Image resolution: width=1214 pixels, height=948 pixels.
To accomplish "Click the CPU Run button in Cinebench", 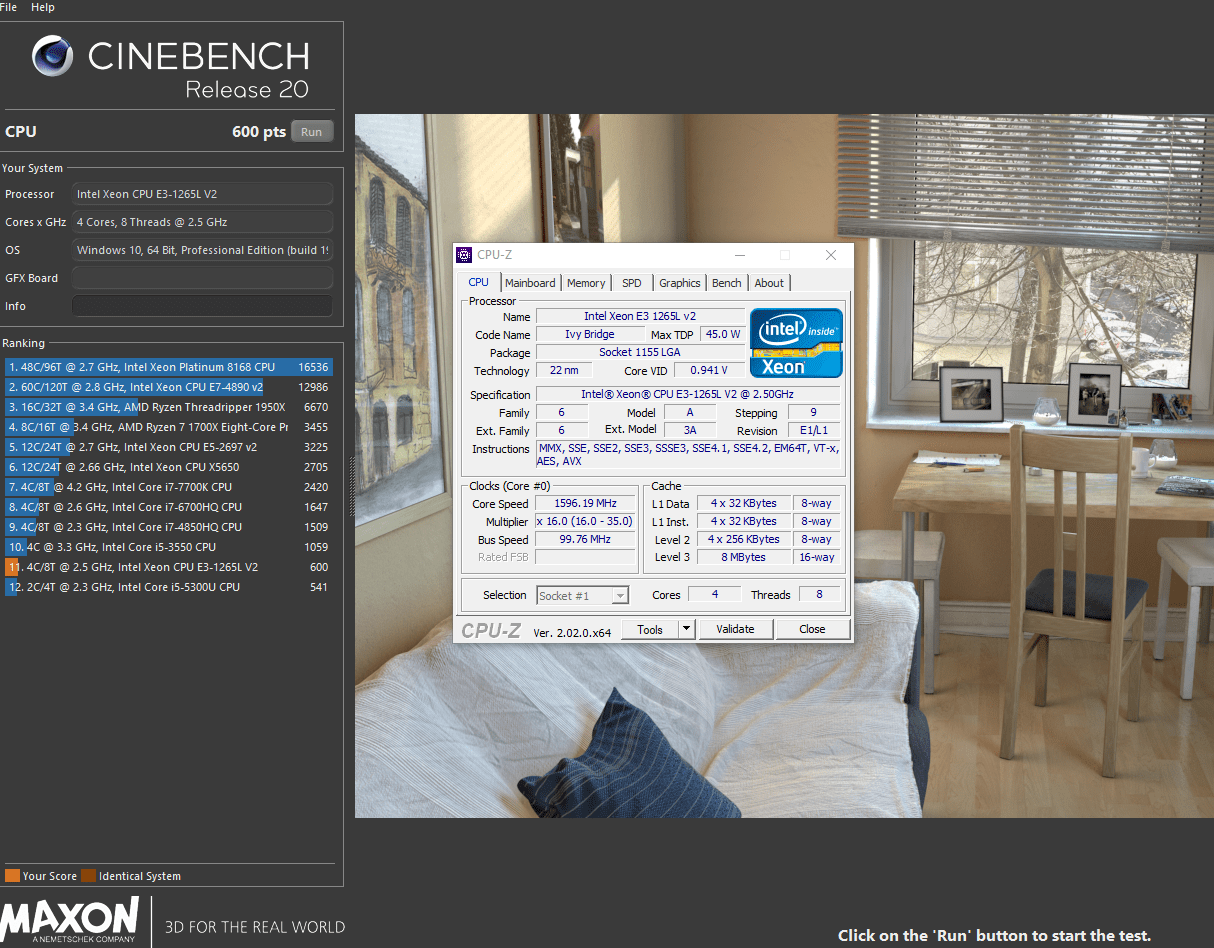I will click(312, 132).
